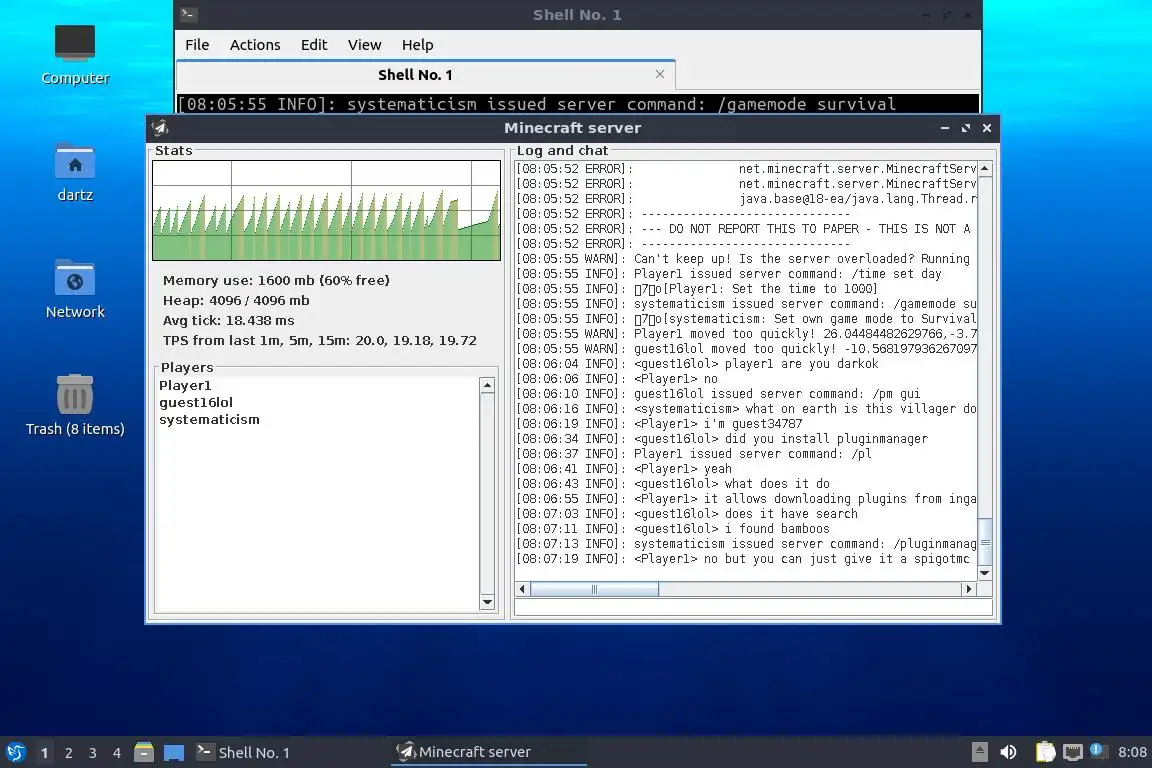Close the Shell No. 1 tab
1152x768 pixels.
click(660, 74)
